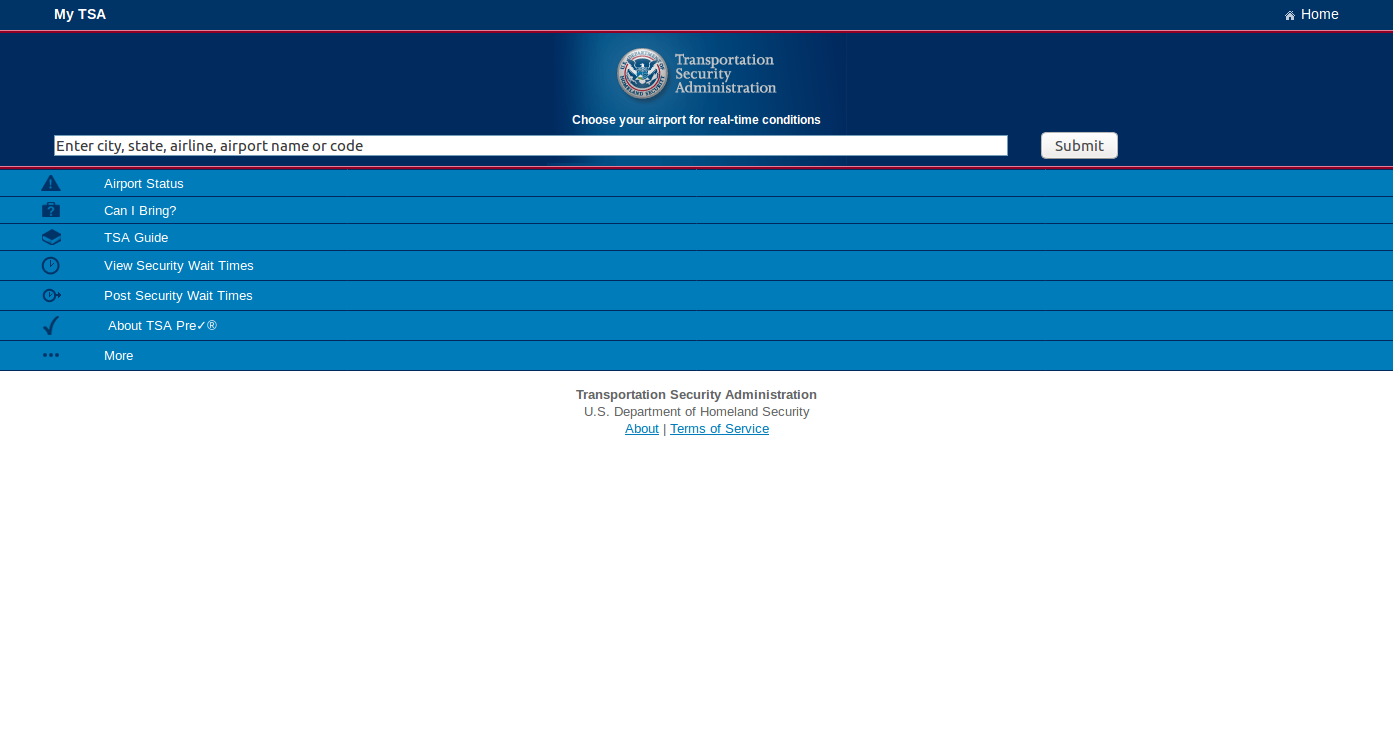Click the My TSA header title

(x=80, y=14)
